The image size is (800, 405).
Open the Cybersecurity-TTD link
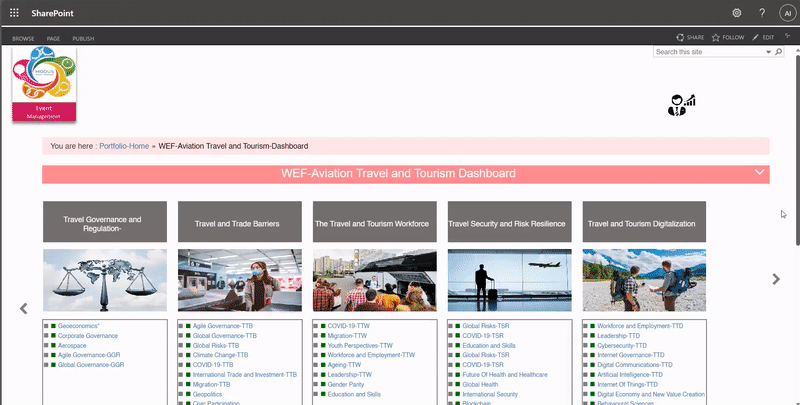[x=622, y=345]
